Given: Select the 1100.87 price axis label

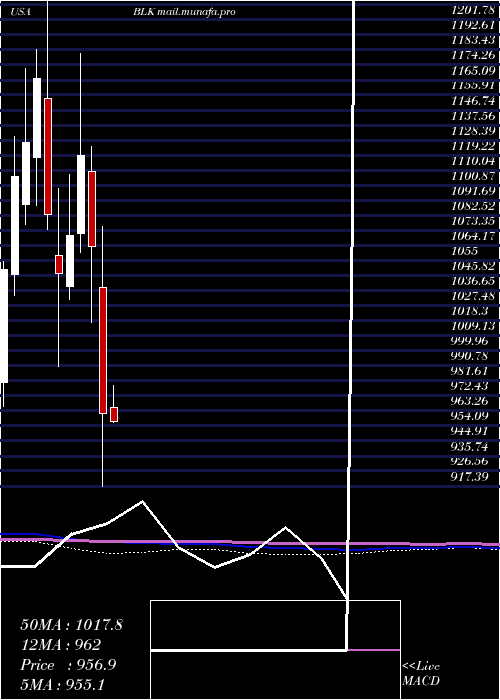Looking at the screenshot, I should (474, 176).
